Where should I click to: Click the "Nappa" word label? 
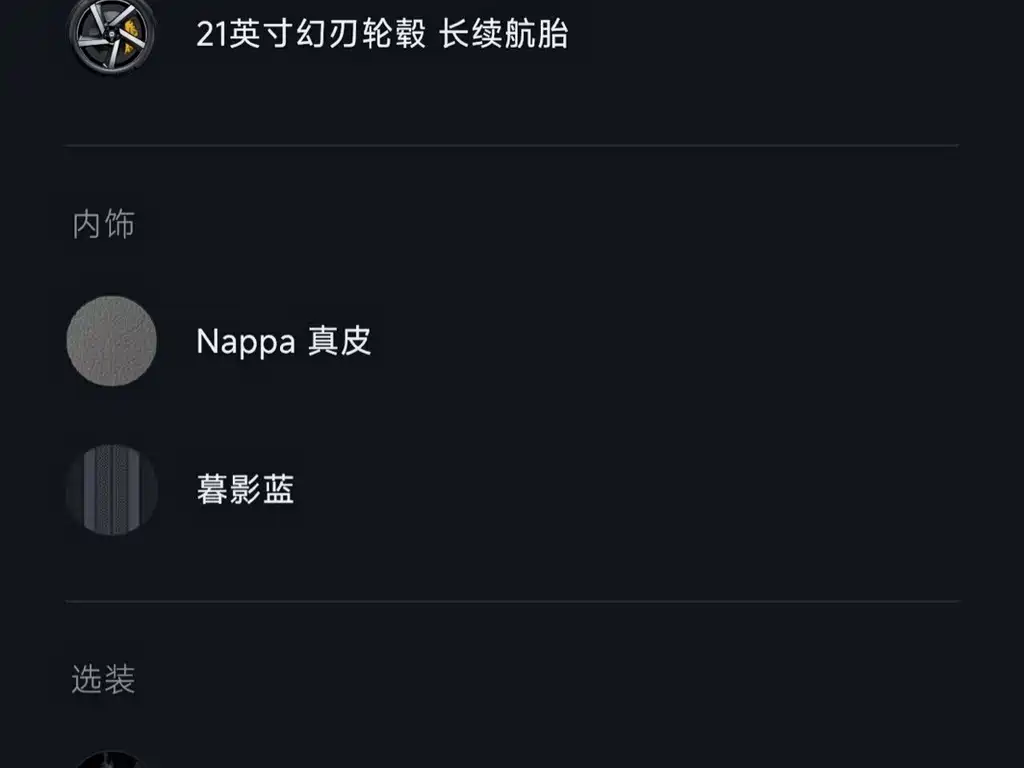coord(245,342)
